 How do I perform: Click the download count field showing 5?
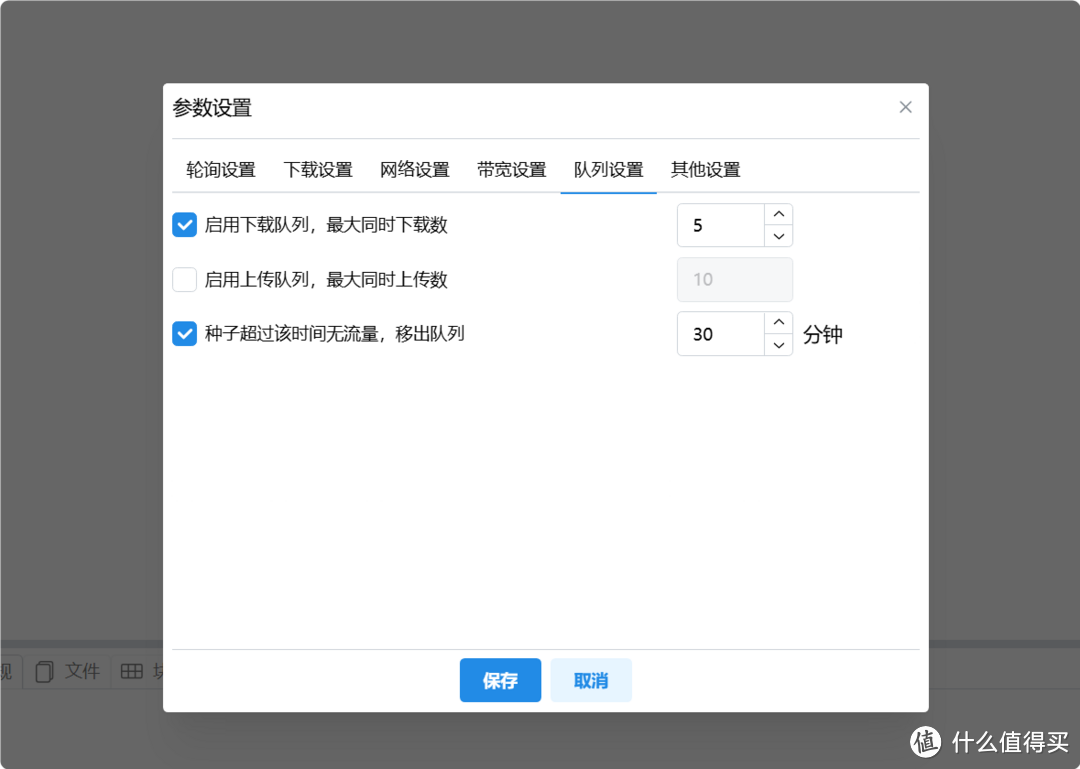[722, 225]
